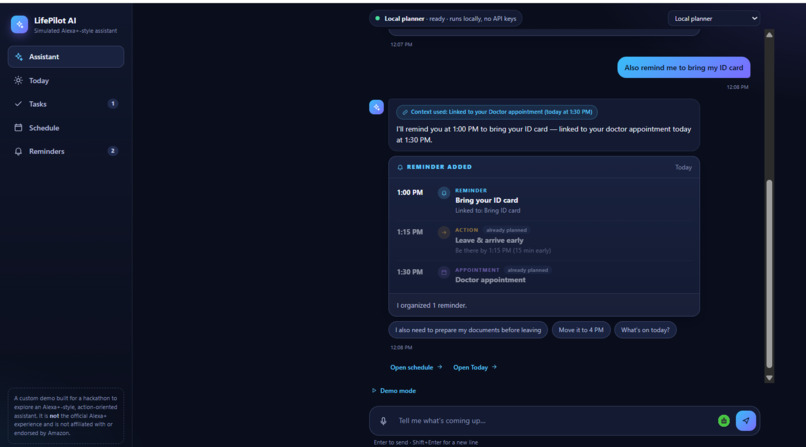Click the chat scrollbar down arrow
This screenshot has width=806, height=447.
(769, 378)
